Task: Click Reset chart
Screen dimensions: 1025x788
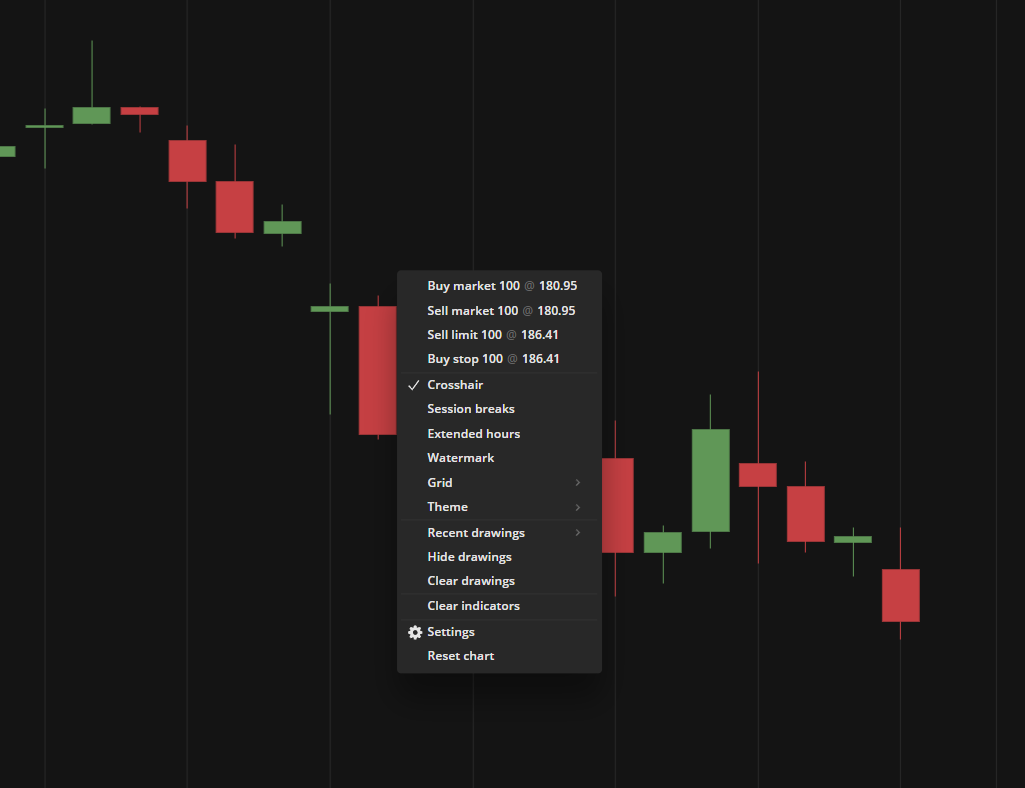Action: pos(499,656)
